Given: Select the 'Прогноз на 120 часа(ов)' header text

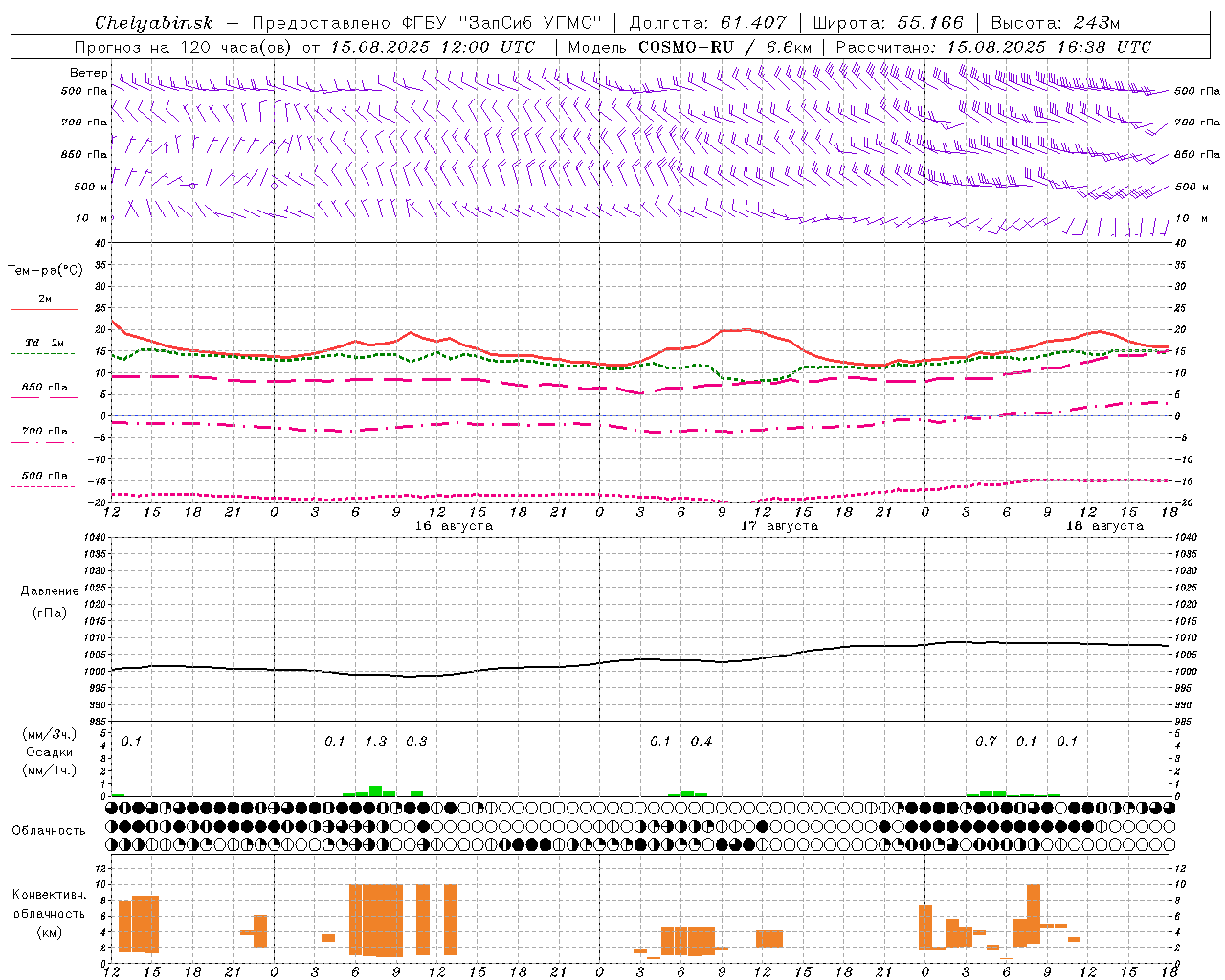Looking at the screenshot, I should pyautogui.click(x=184, y=47).
